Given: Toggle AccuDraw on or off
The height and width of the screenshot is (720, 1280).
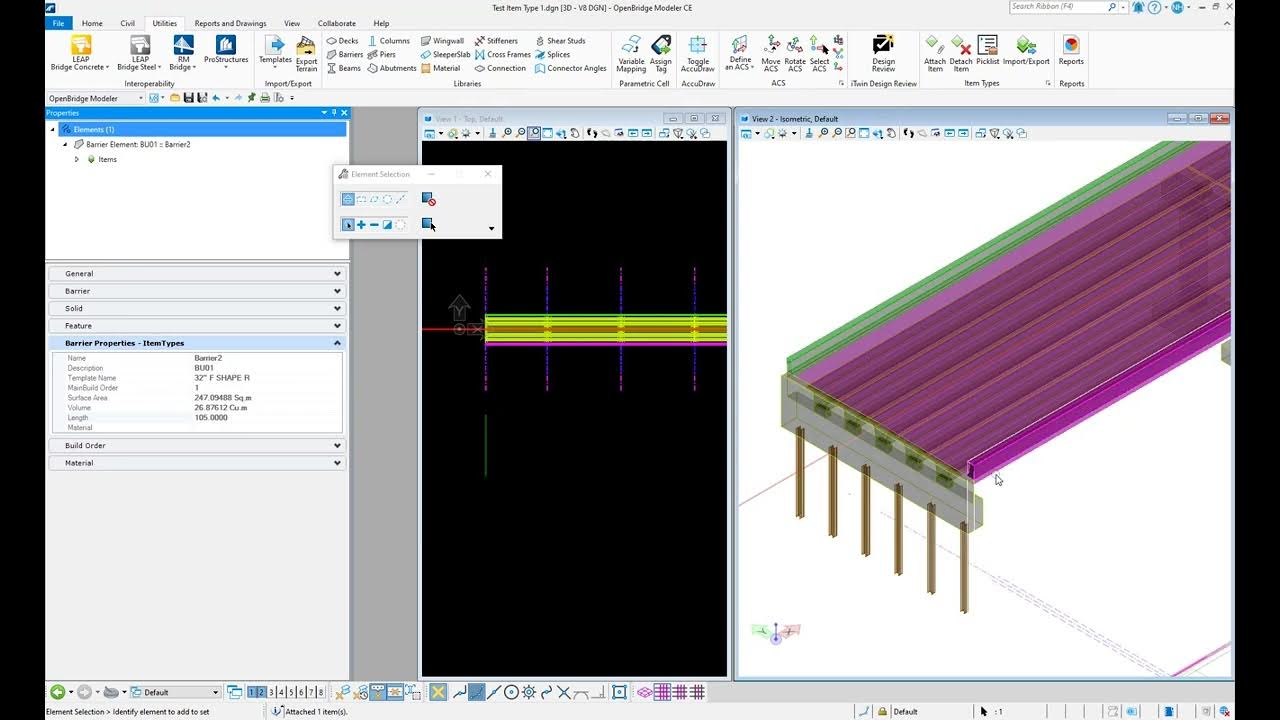Looking at the screenshot, I should tap(698, 54).
